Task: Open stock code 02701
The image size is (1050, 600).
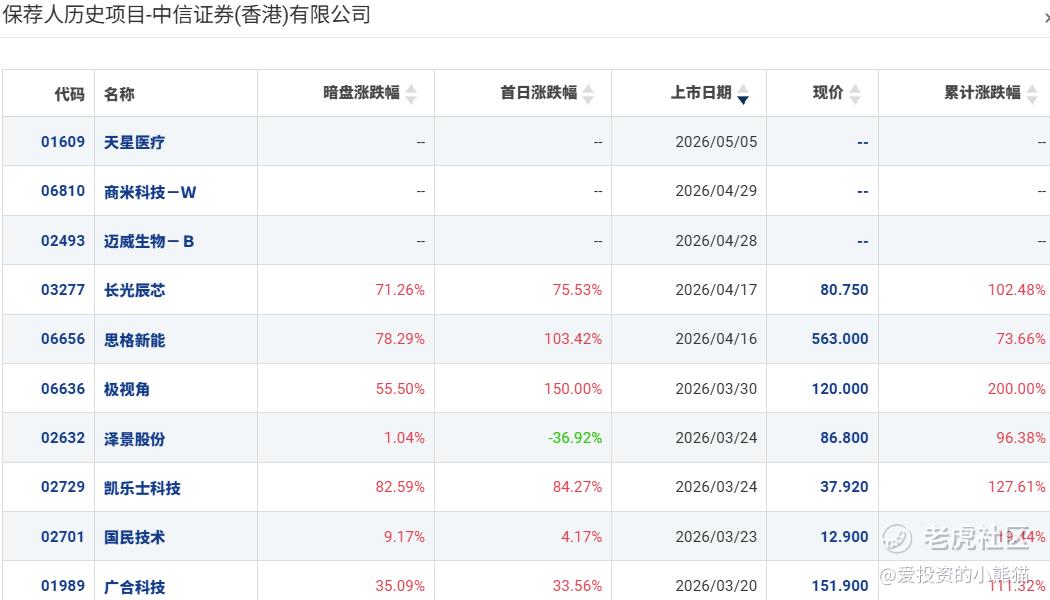Action: [x=63, y=537]
